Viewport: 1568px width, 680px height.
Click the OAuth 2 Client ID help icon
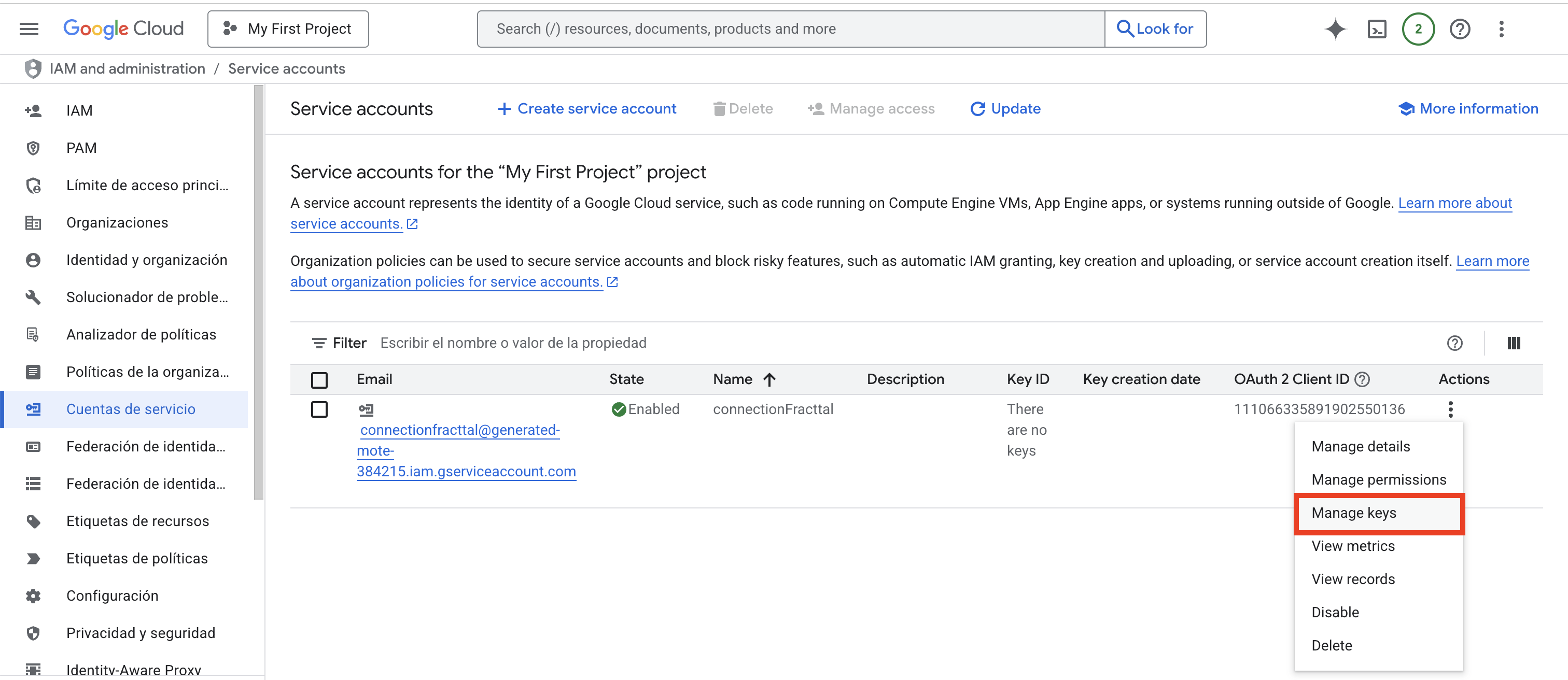pos(1362,379)
